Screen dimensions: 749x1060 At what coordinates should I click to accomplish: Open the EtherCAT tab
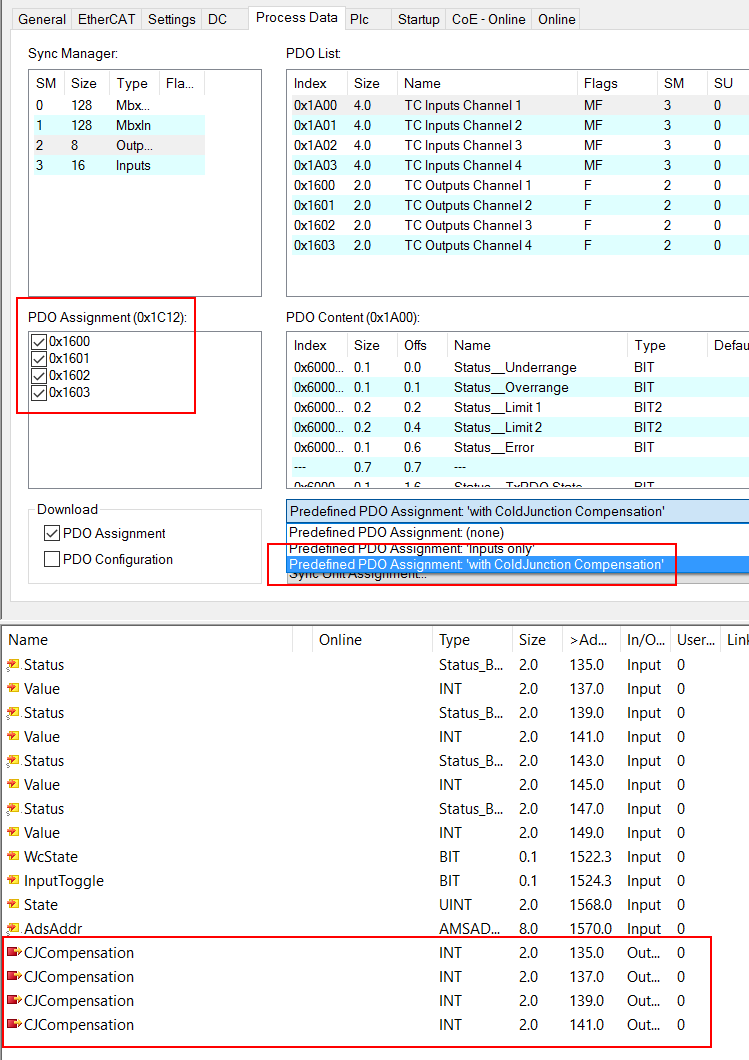tap(107, 20)
